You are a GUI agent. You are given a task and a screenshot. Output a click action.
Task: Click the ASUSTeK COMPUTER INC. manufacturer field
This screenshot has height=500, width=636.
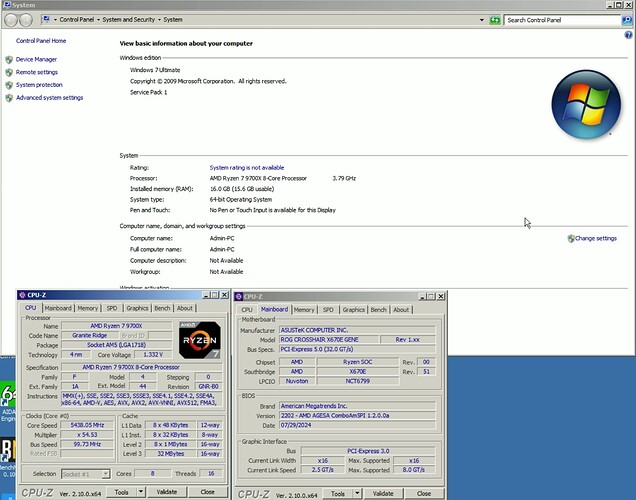click(x=357, y=330)
